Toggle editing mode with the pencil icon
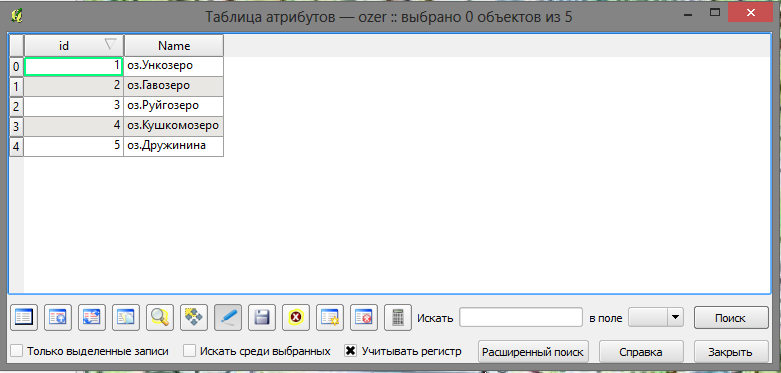781x373 pixels. tap(228, 317)
